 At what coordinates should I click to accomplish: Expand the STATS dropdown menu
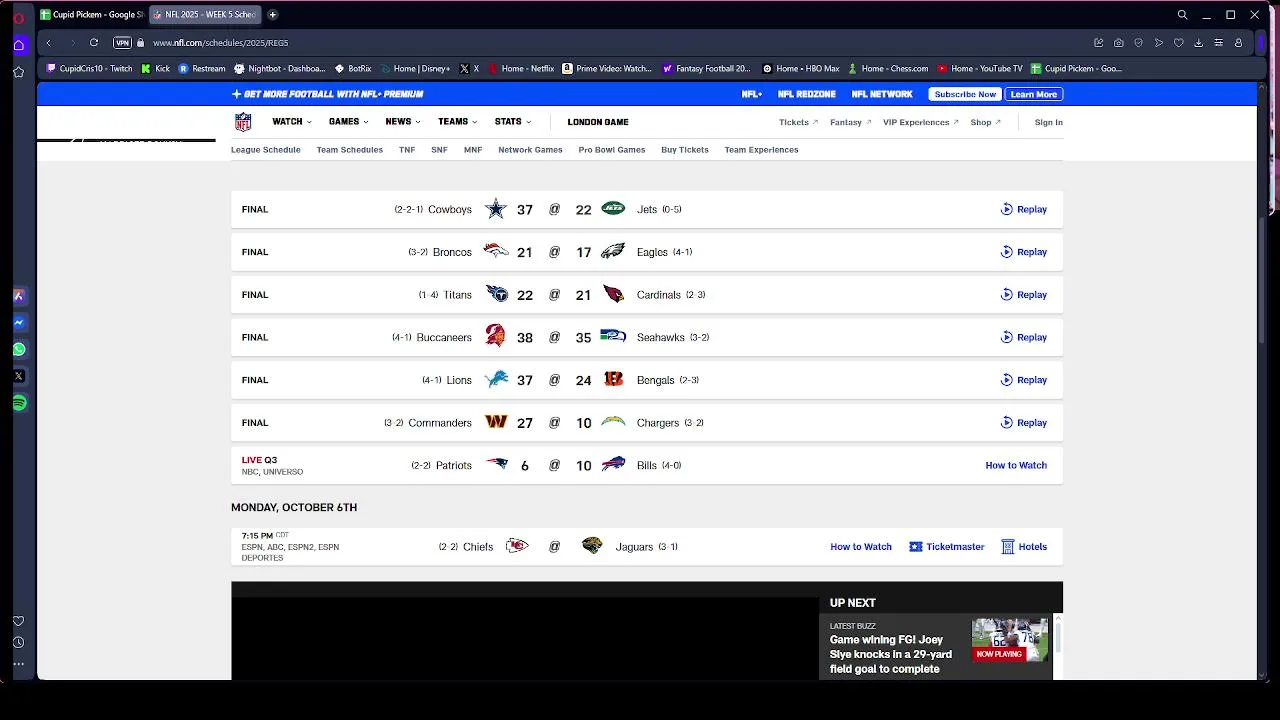coord(512,122)
